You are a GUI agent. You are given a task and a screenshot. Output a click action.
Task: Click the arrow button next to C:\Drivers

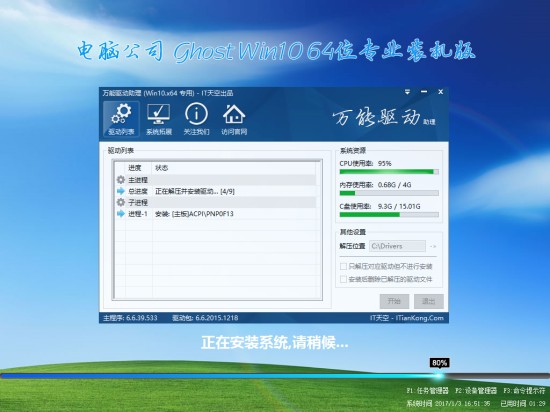433,246
